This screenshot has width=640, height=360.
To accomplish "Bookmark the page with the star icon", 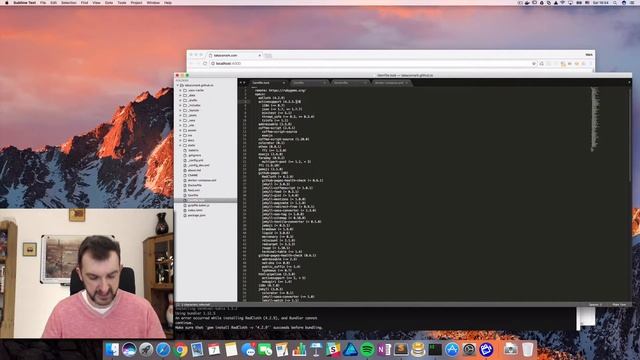I will point(534,64).
